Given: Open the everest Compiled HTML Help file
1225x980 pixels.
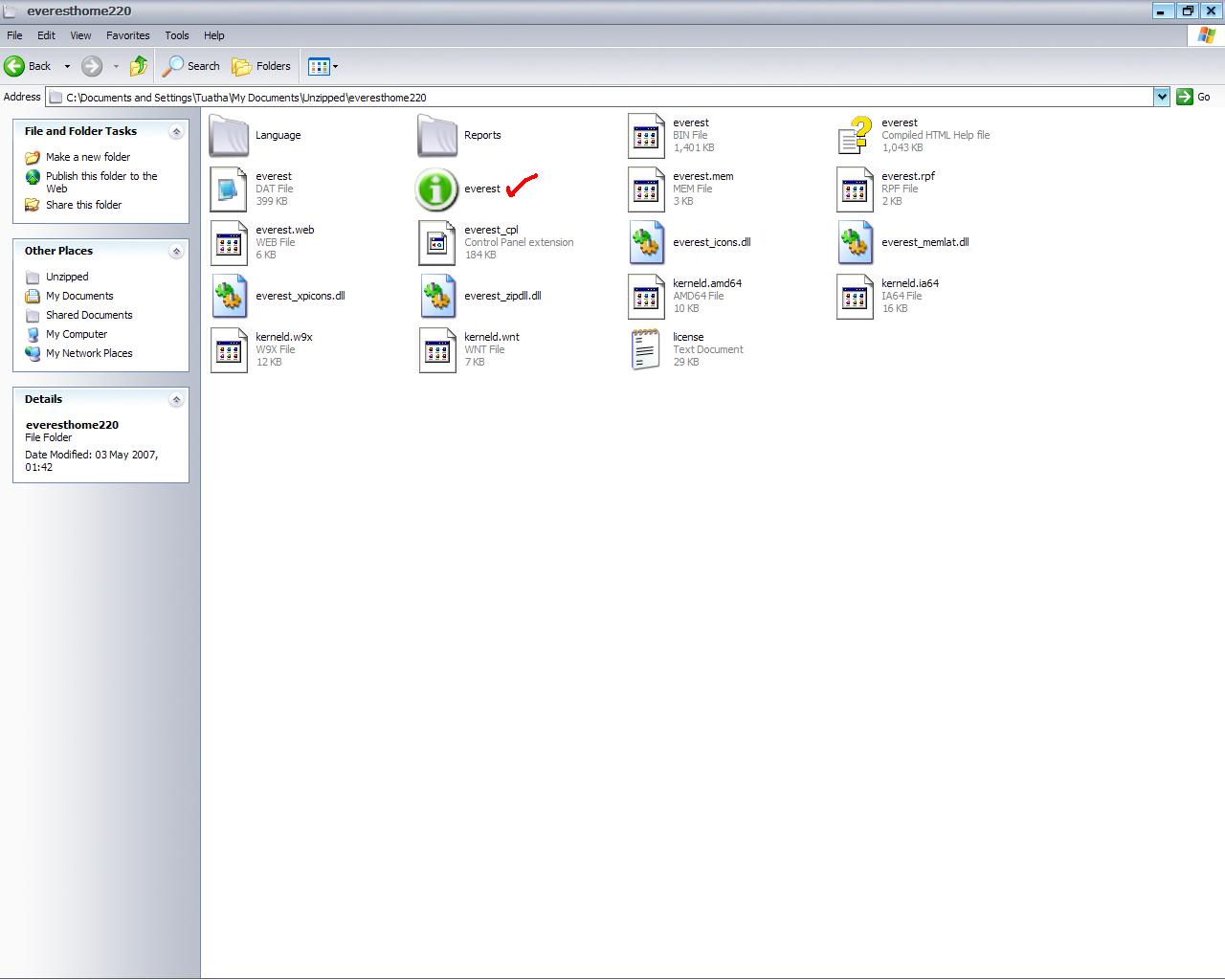Looking at the screenshot, I should 855,136.
